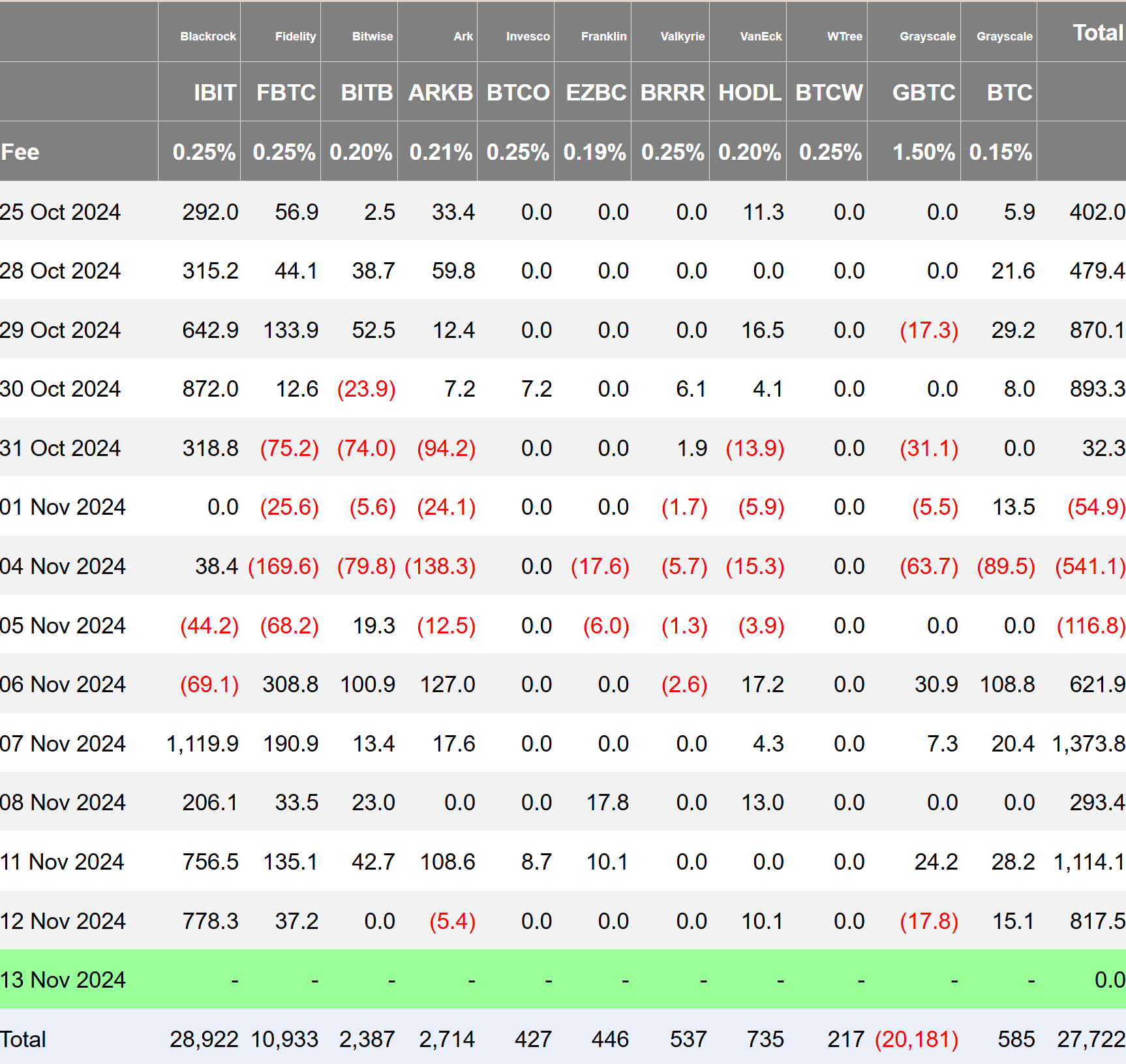1126x1064 pixels.
Task: Click IBIT value 778.3 on 12 Nov
Action: tap(210, 921)
